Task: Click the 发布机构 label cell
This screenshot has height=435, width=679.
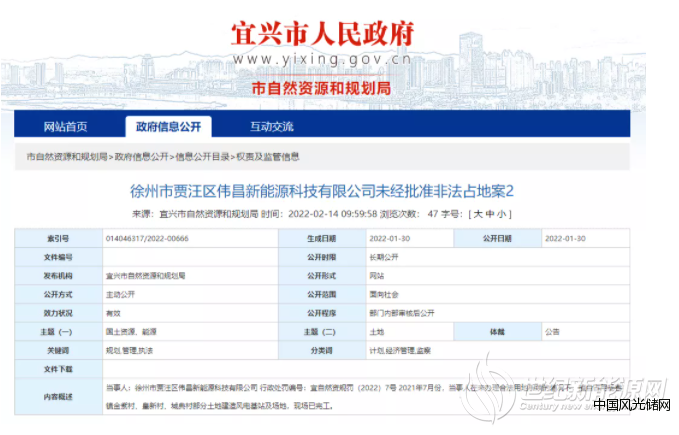Action: (58, 276)
